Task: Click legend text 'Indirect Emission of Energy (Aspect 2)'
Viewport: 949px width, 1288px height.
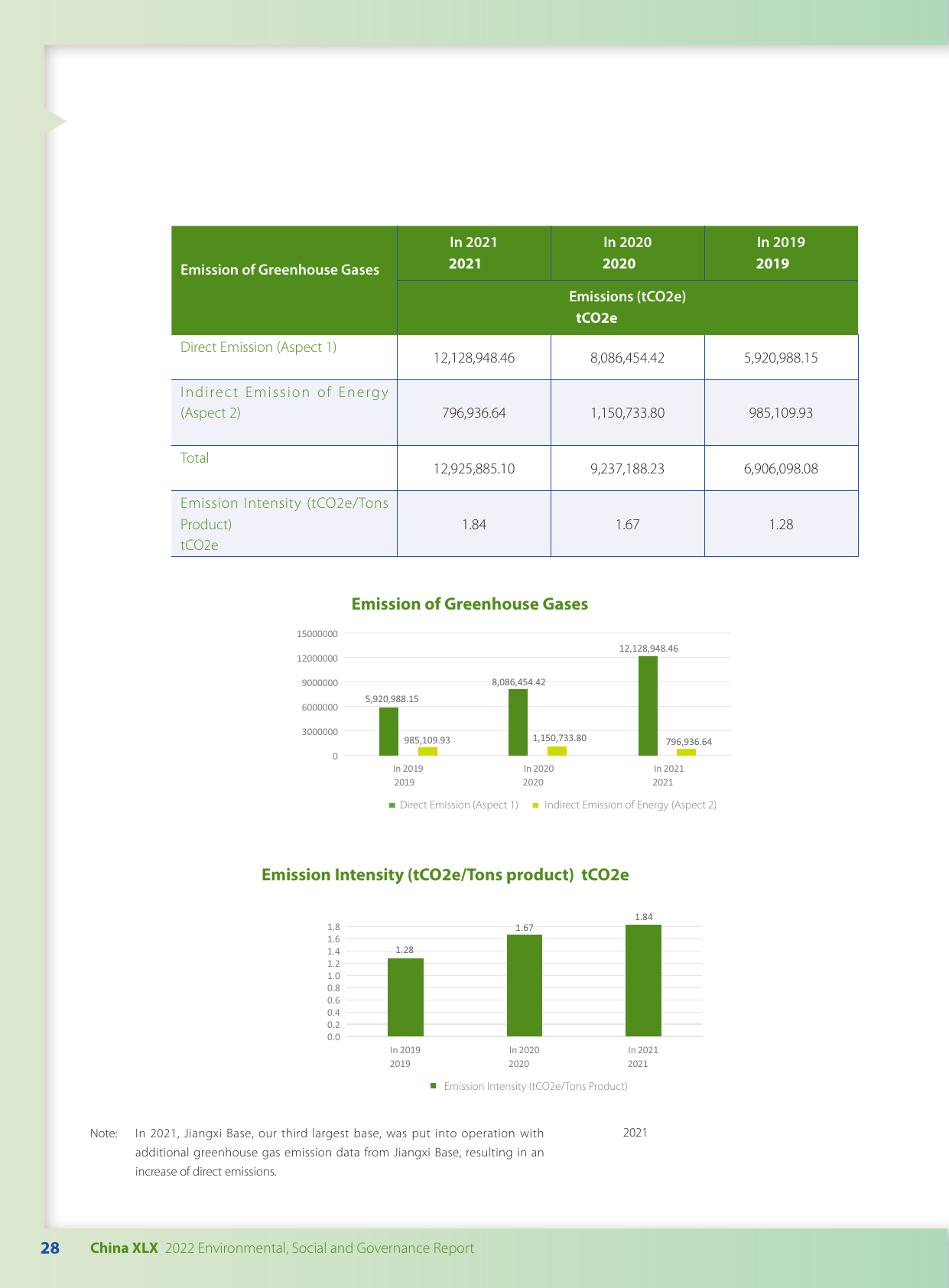Action: [x=630, y=805]
